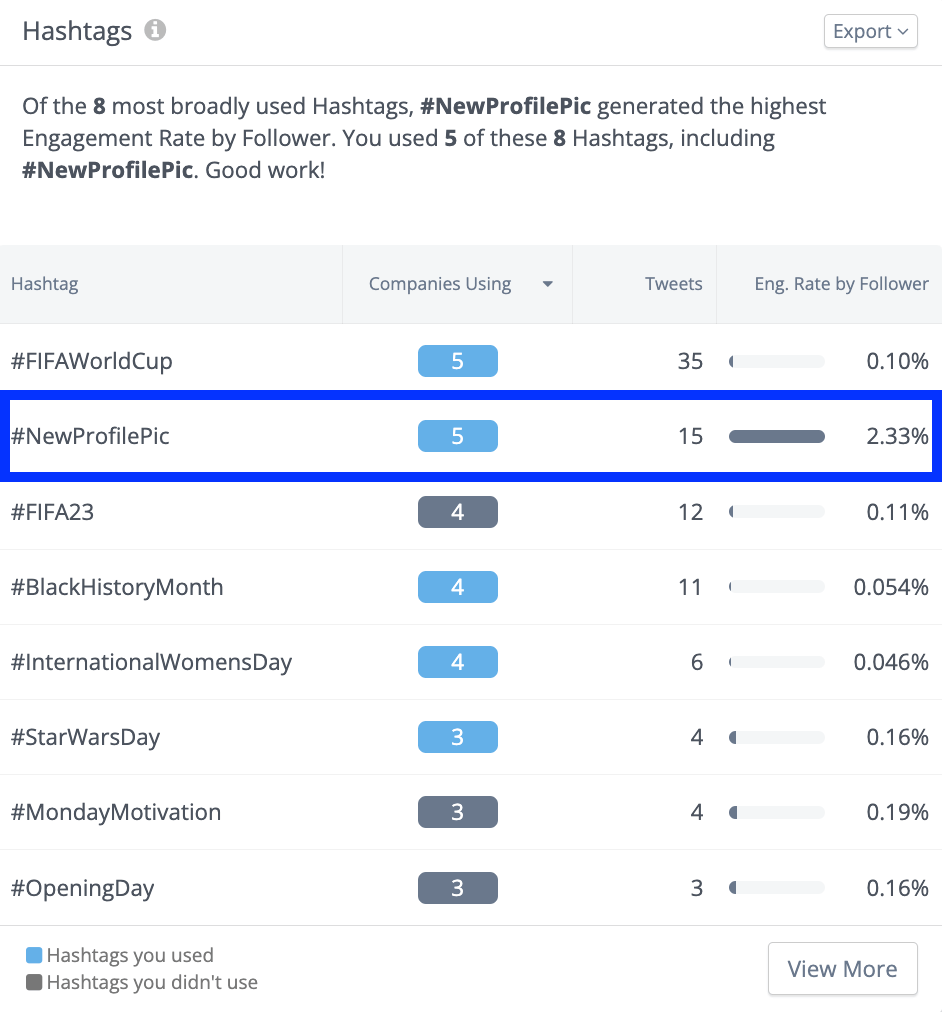Screen dimensions: 942x1012
Task: Click the blue badge beside #StarWarsDay
Action: 457,737
